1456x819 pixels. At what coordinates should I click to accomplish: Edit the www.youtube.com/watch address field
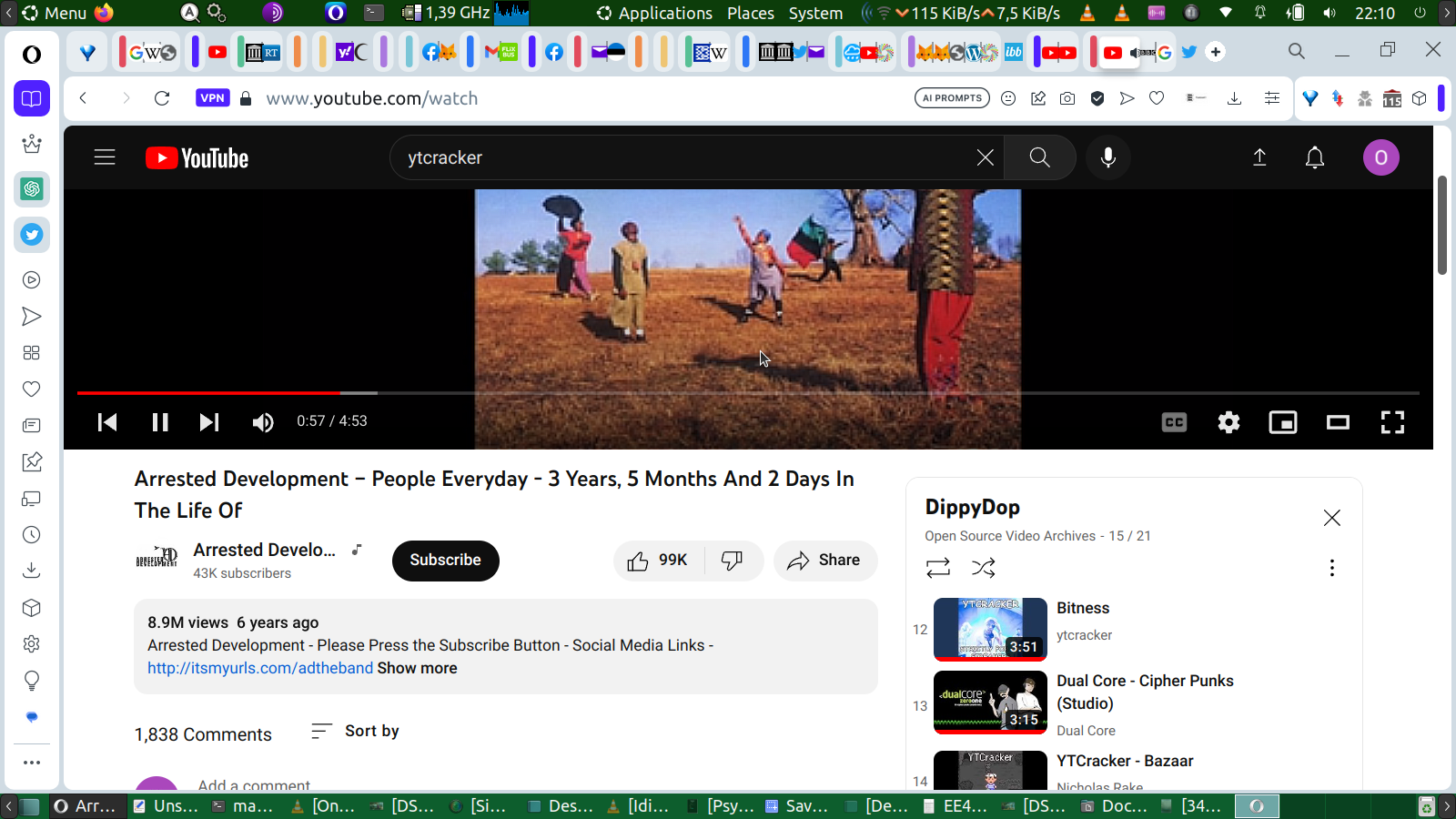pos(582,98)
